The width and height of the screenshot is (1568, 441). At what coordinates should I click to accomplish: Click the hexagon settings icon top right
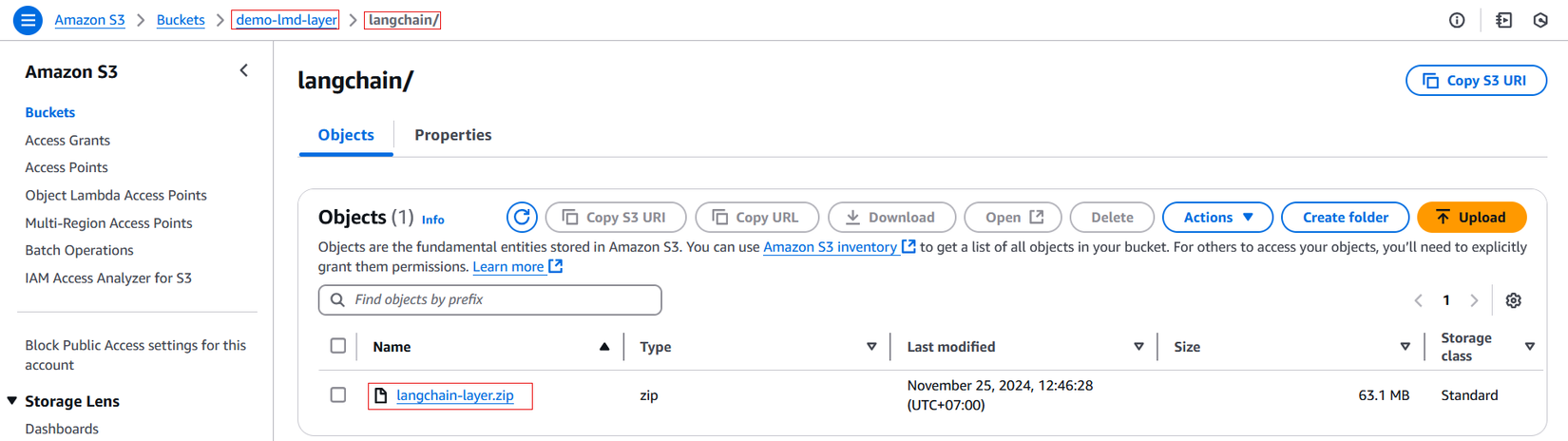click(1540, 20)
